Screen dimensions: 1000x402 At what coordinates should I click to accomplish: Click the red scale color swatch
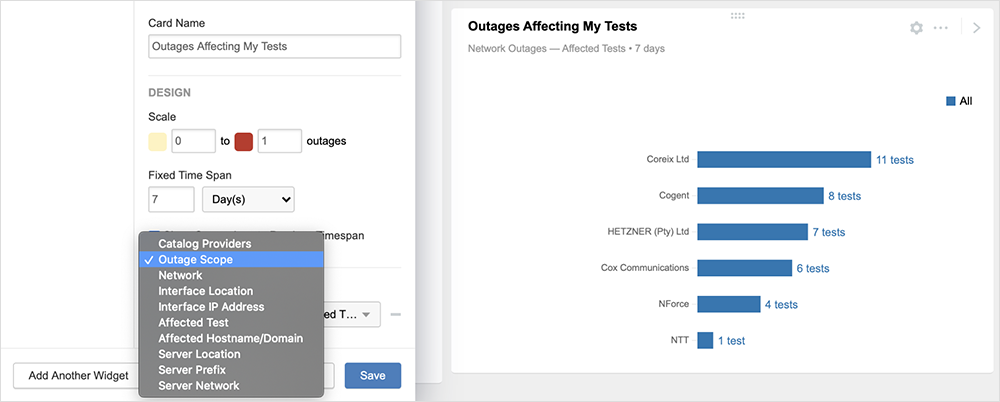click(x=243, y=141)
